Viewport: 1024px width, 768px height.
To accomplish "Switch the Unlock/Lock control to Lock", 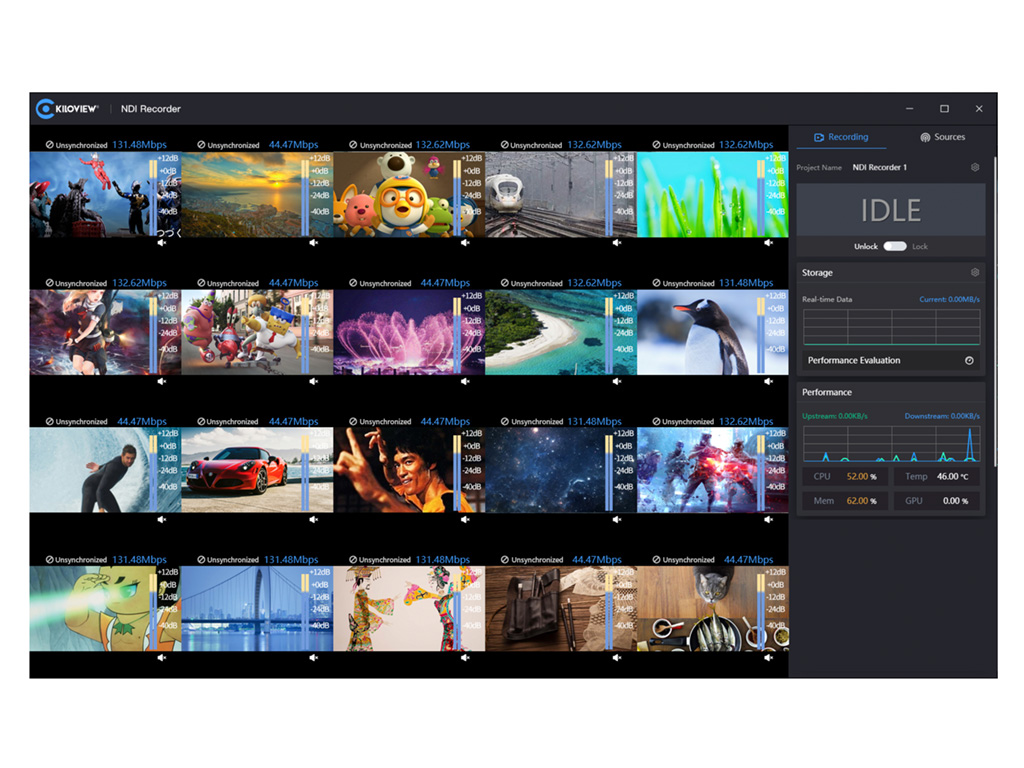I will click(x=896, y=245).
